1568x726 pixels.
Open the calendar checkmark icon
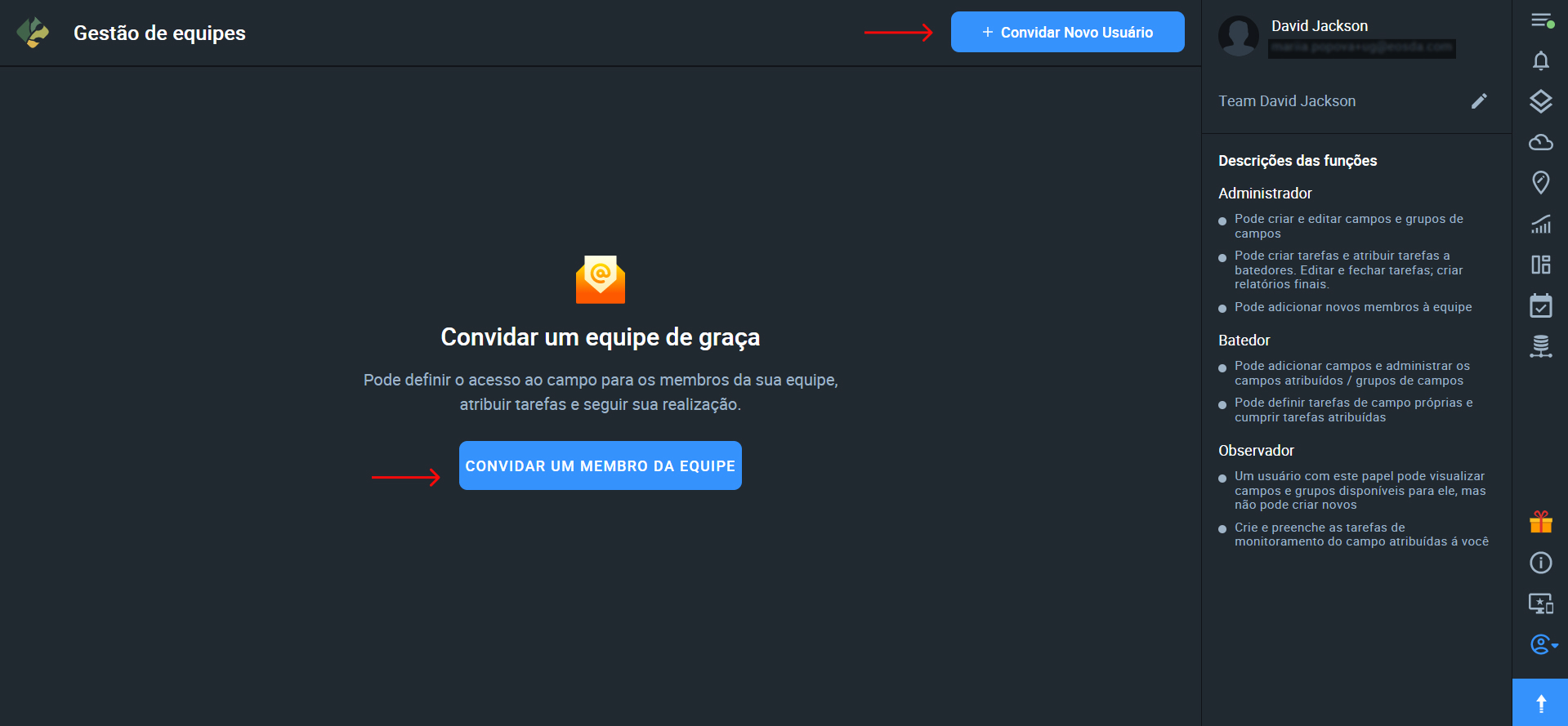point(1540,306)
